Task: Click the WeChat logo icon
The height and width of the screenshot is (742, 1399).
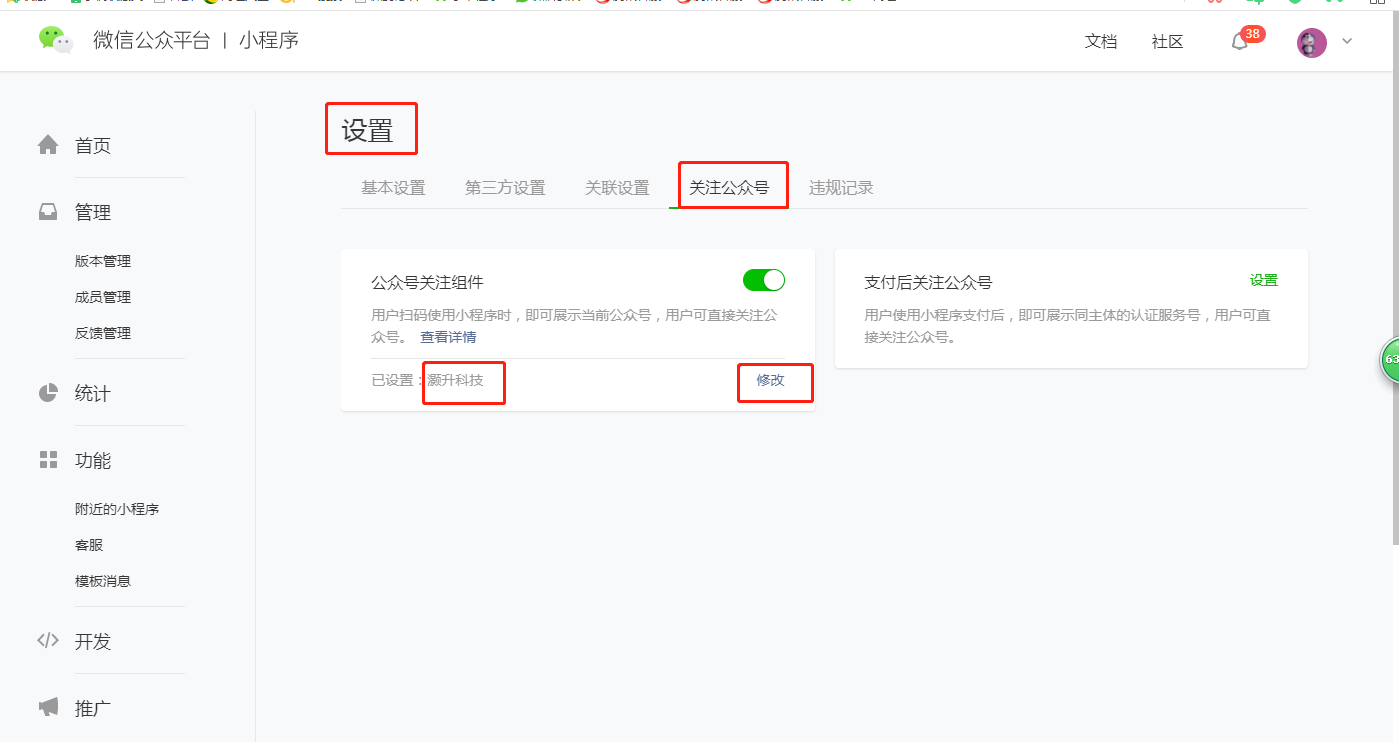Action: tap(56, 40)
